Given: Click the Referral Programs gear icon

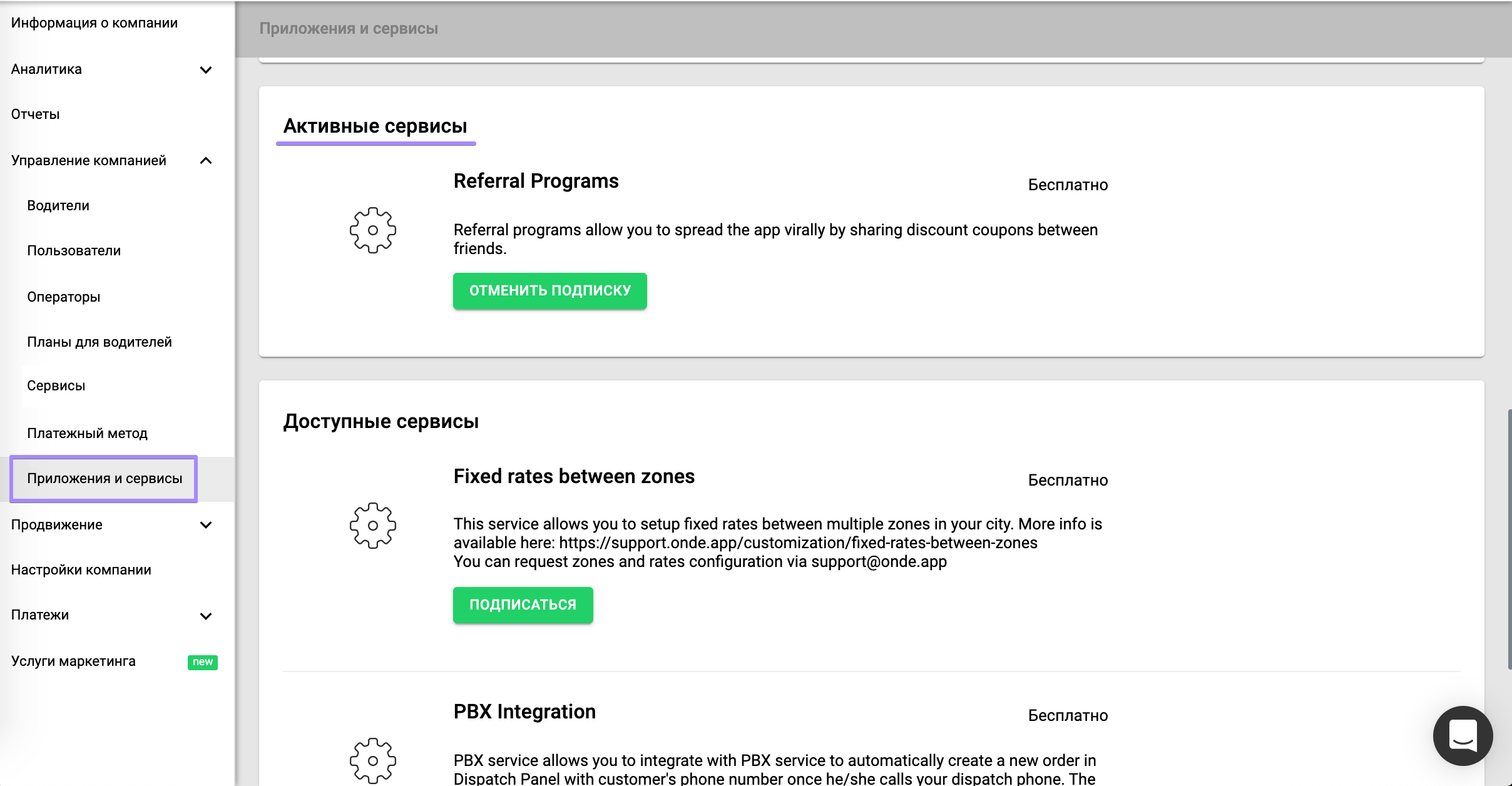Looking at the screenshot, I should [373, 230].
